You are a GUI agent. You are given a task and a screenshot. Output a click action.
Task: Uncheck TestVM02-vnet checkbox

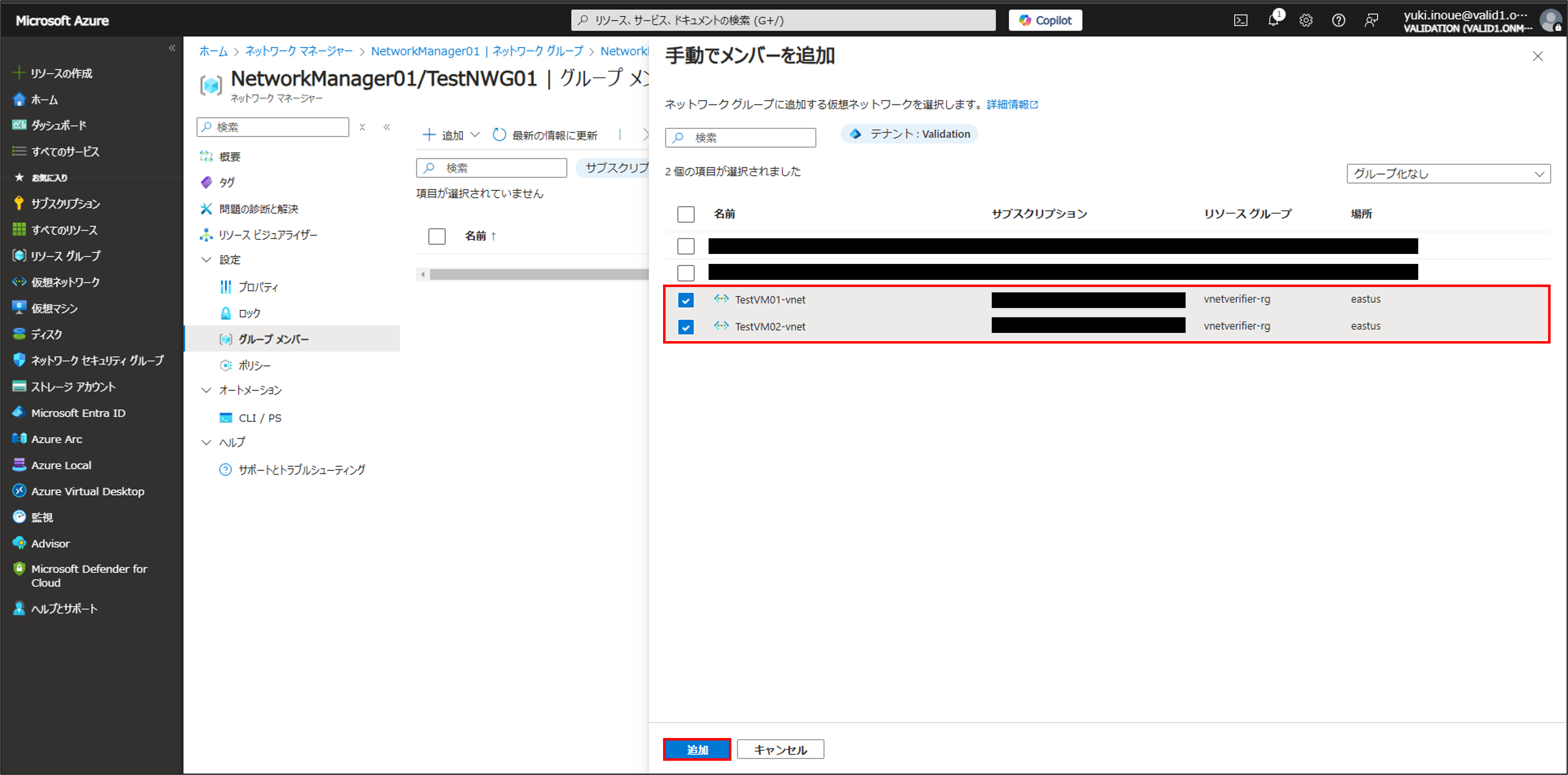click(685, 327)
